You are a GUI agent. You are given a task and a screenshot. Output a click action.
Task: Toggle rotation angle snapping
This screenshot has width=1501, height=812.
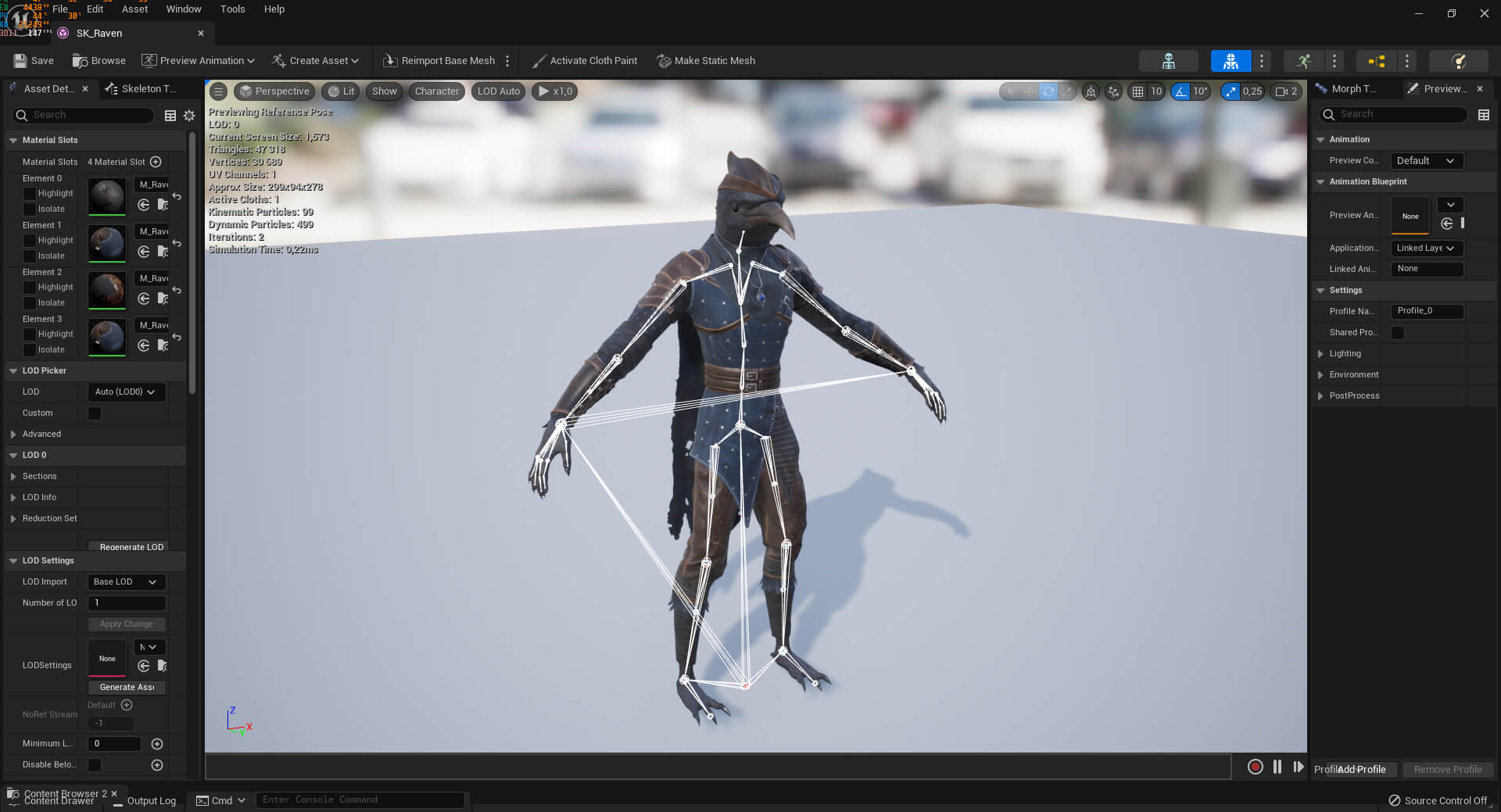pyautogui.click(x=1180, y=91)
